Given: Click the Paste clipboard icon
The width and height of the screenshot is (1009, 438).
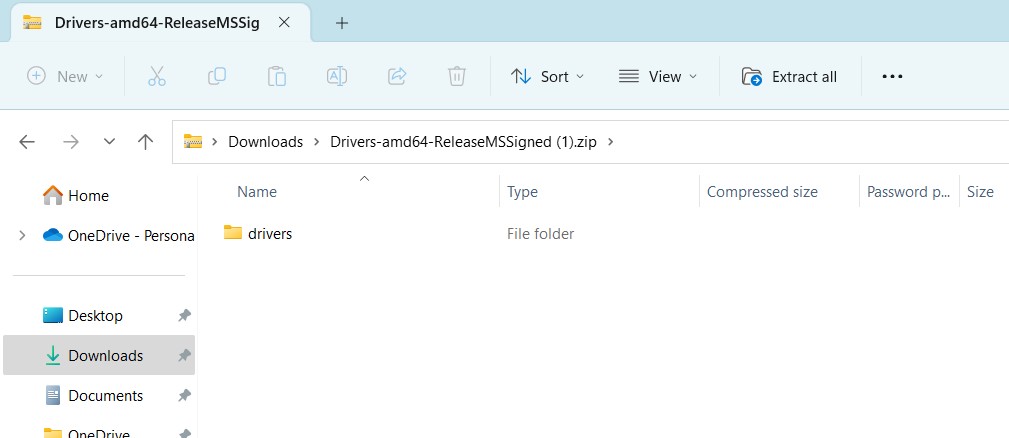Looking at the screenshot, I should tap(277, 76).
